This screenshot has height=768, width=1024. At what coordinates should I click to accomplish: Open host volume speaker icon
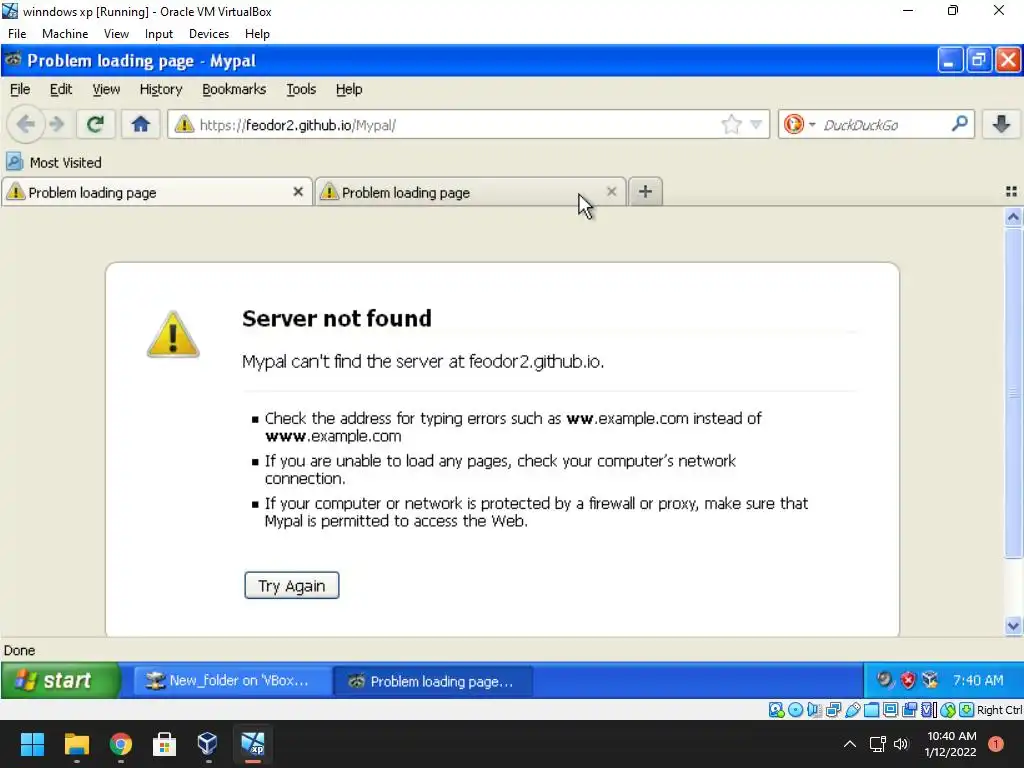(901, 744)
